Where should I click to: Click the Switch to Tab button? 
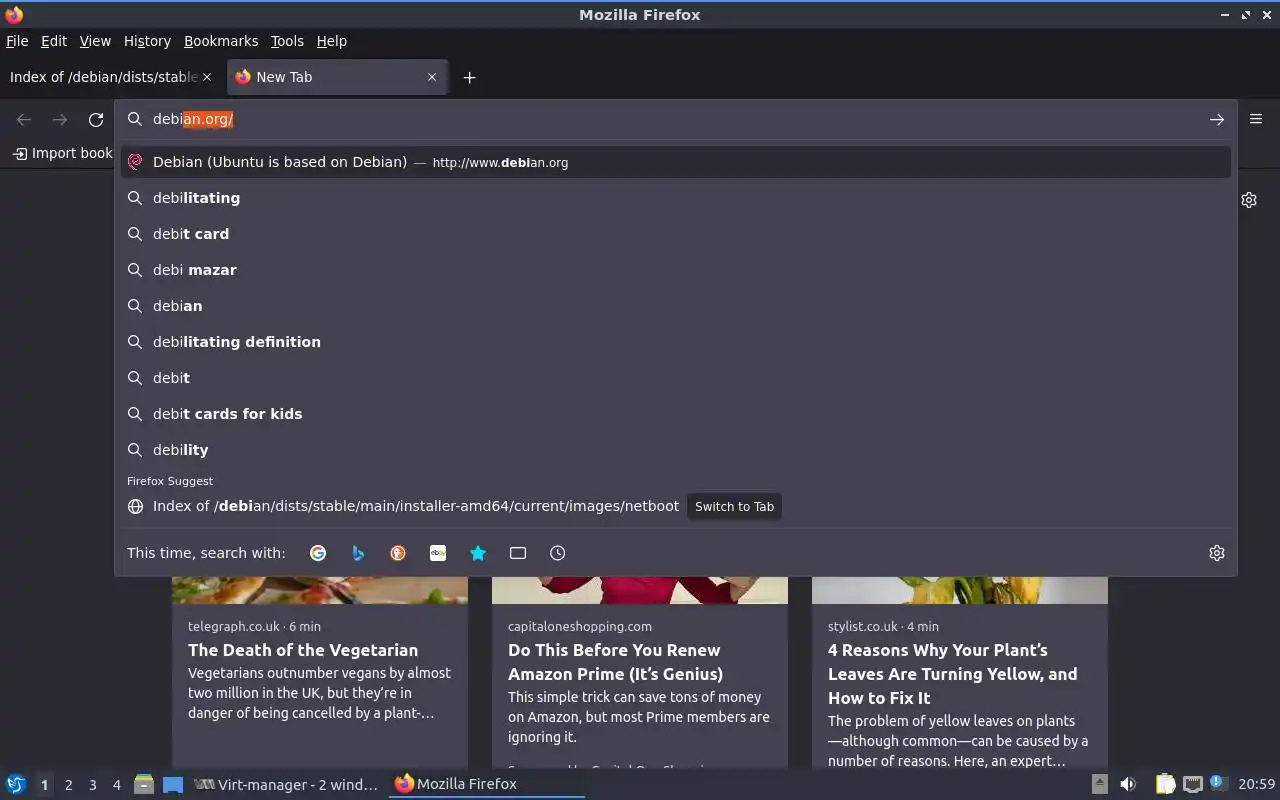point(734,506)
